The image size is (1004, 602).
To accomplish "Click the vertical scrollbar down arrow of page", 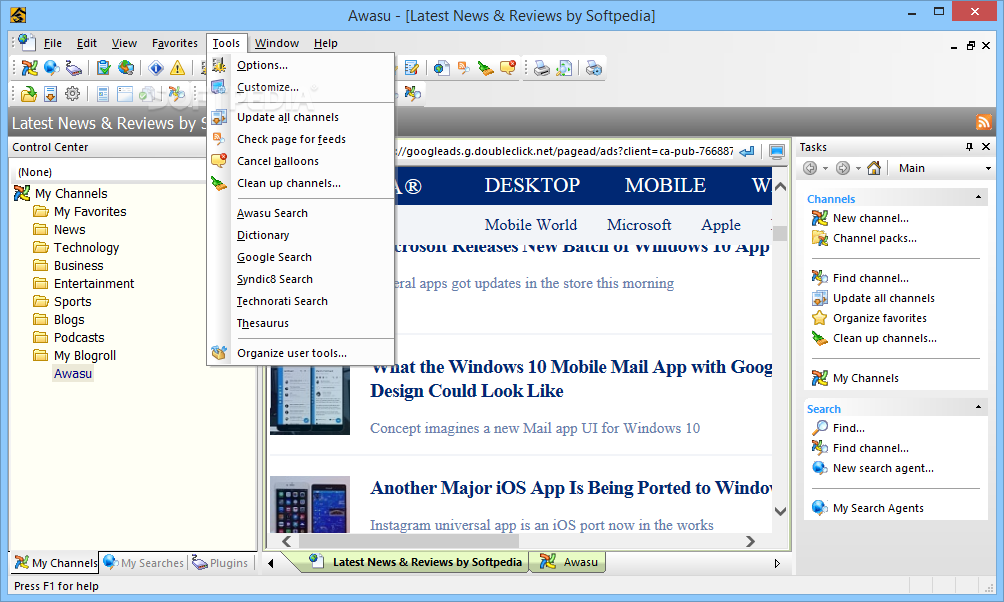I will [x=780, y=511].
